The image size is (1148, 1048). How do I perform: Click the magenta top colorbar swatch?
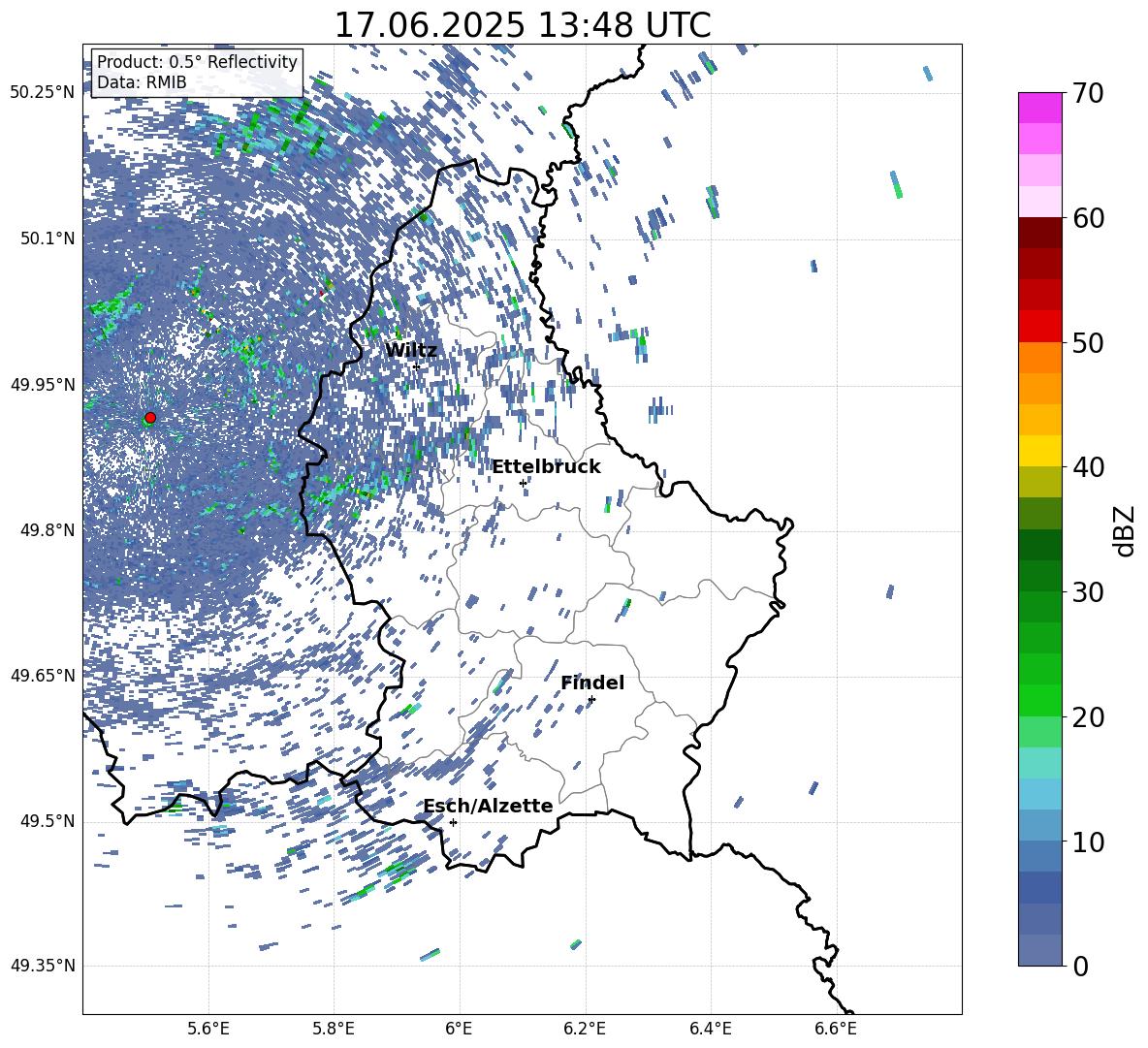click(1040, 108)
